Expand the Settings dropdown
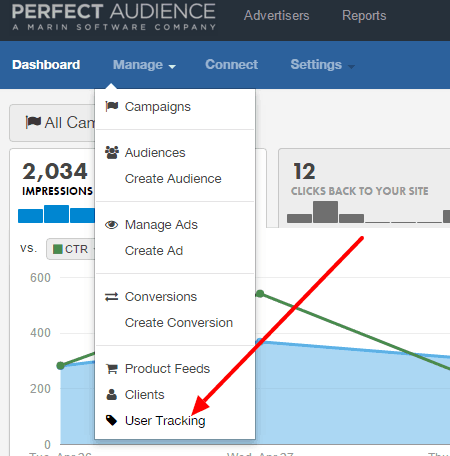Viewport: 450px width, 456px height. 322,65
